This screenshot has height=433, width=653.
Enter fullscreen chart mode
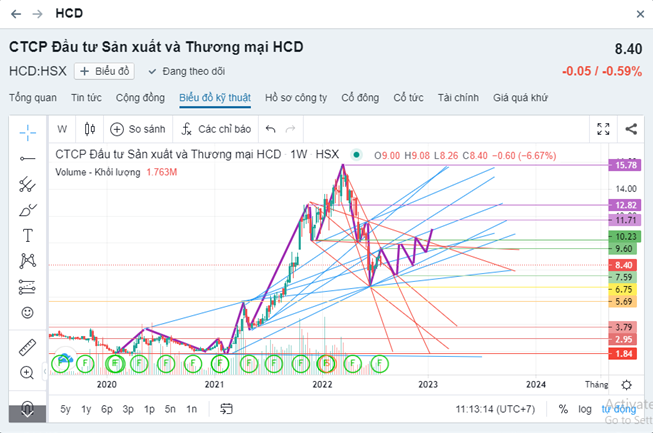tap(603, 129)
